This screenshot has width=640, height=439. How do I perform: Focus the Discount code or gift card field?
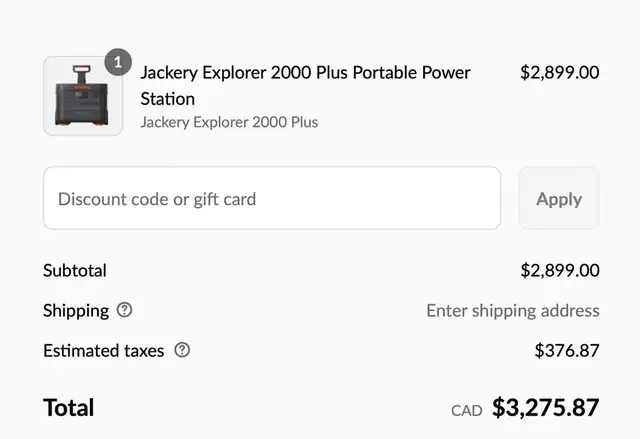[272, 198]
